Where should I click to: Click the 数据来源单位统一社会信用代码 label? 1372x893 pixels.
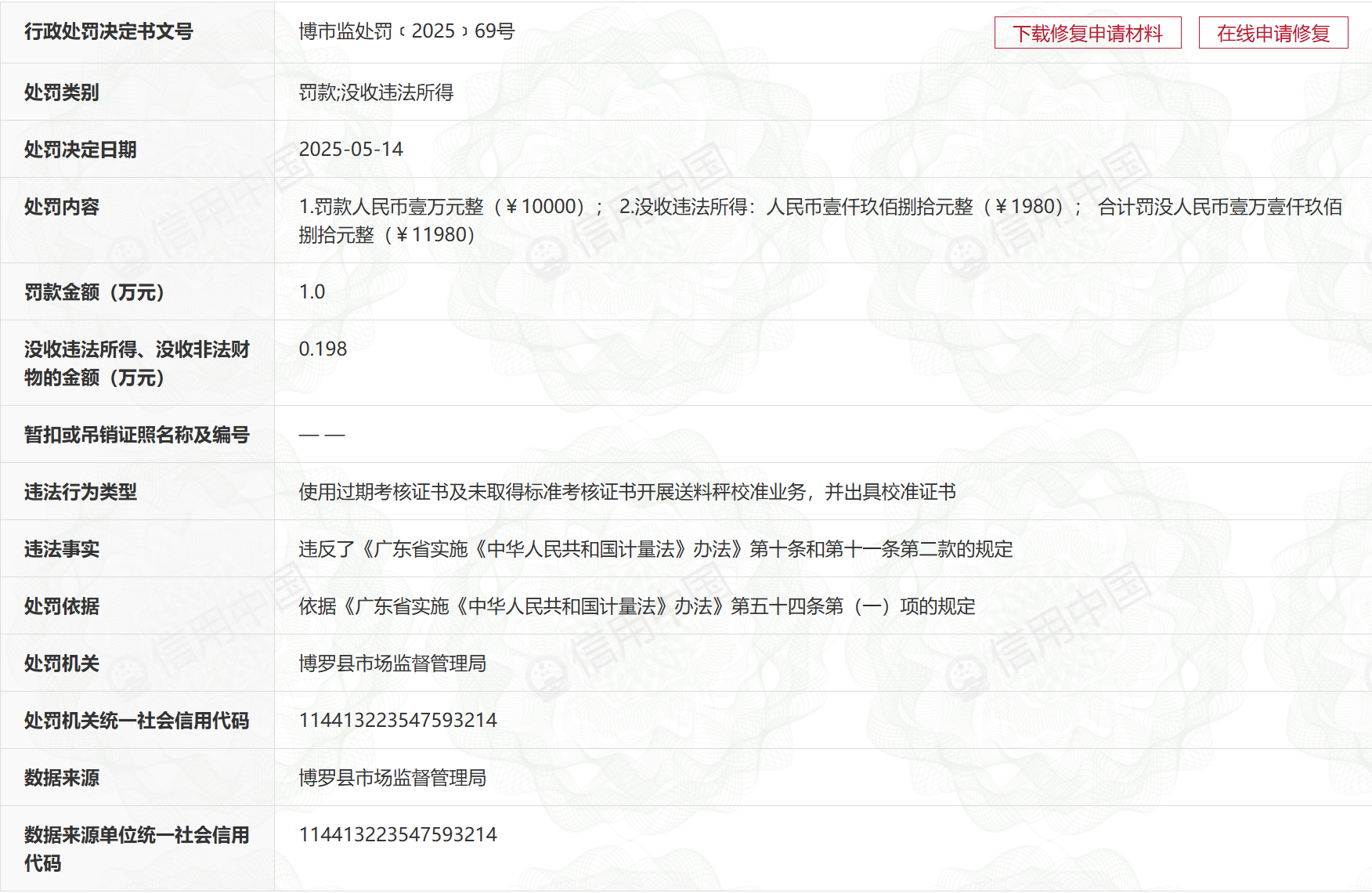(x=136, y=849)
